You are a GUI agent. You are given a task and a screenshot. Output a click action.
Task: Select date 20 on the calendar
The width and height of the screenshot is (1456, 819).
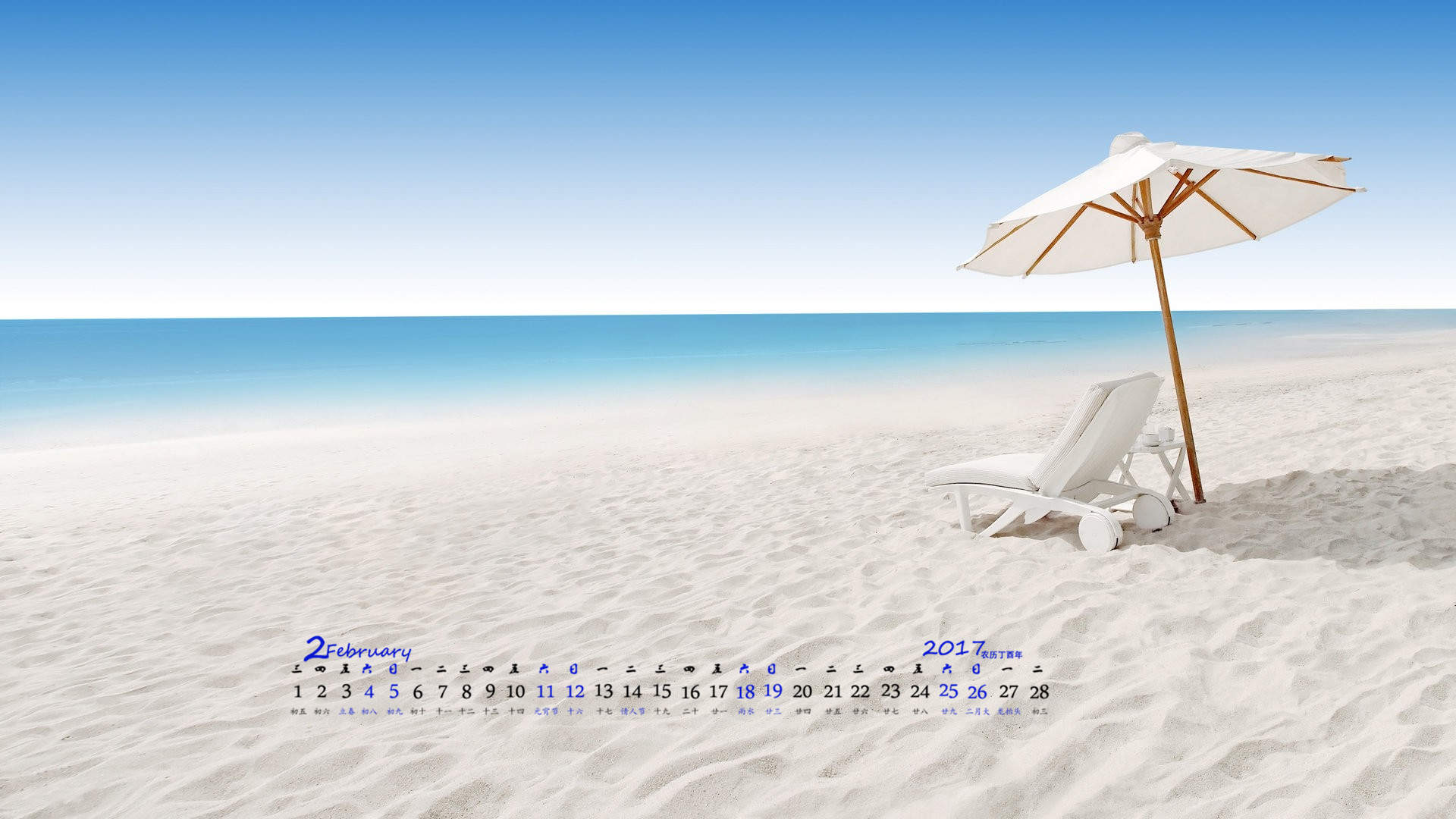tap(802, 692)
